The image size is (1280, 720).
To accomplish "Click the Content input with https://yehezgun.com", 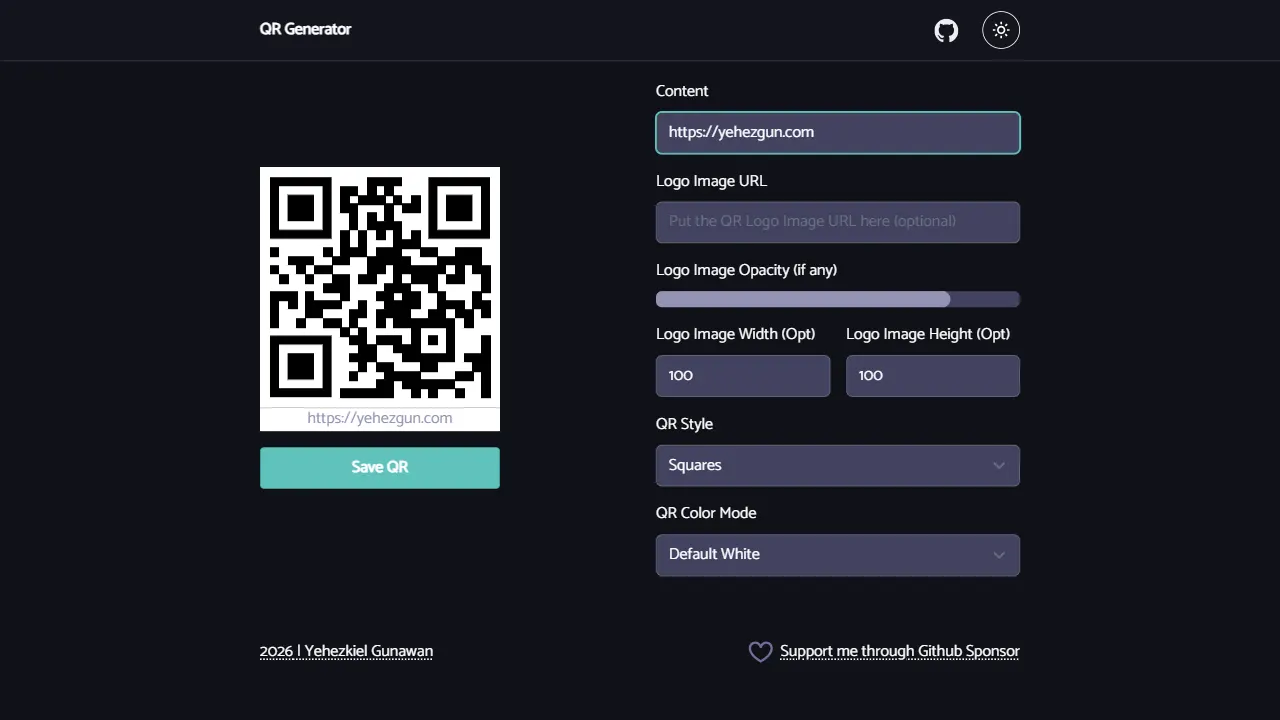I will pyautogui.click(x=838, y=133).
